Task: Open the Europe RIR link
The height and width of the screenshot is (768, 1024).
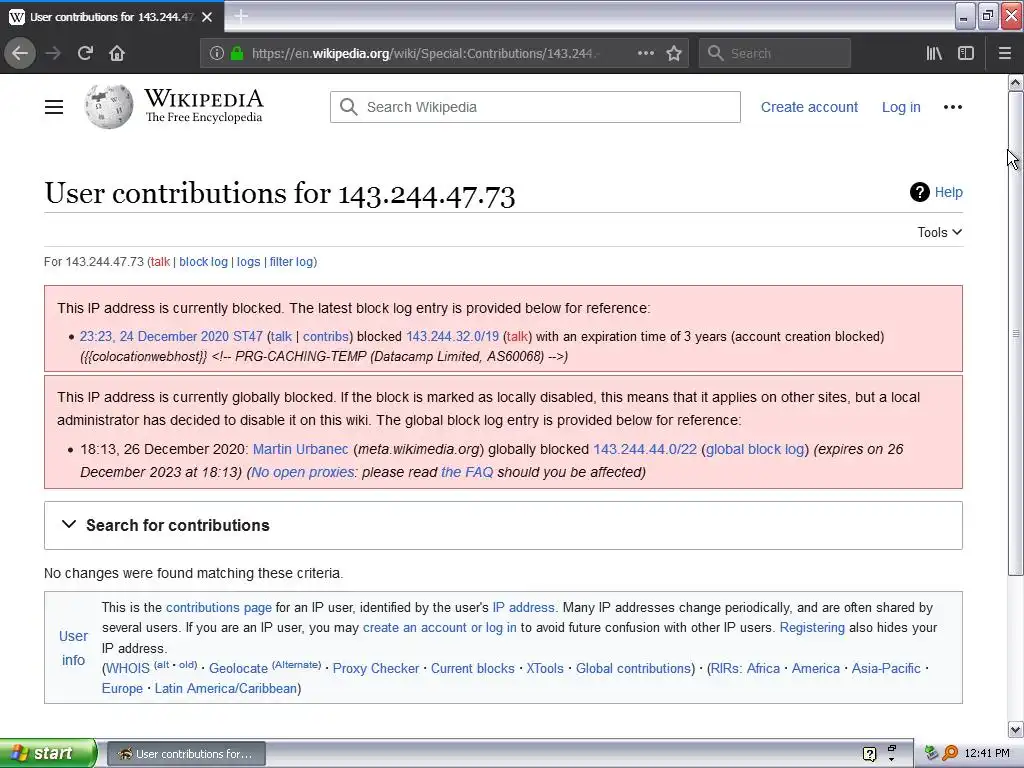Action: point(122,688)
